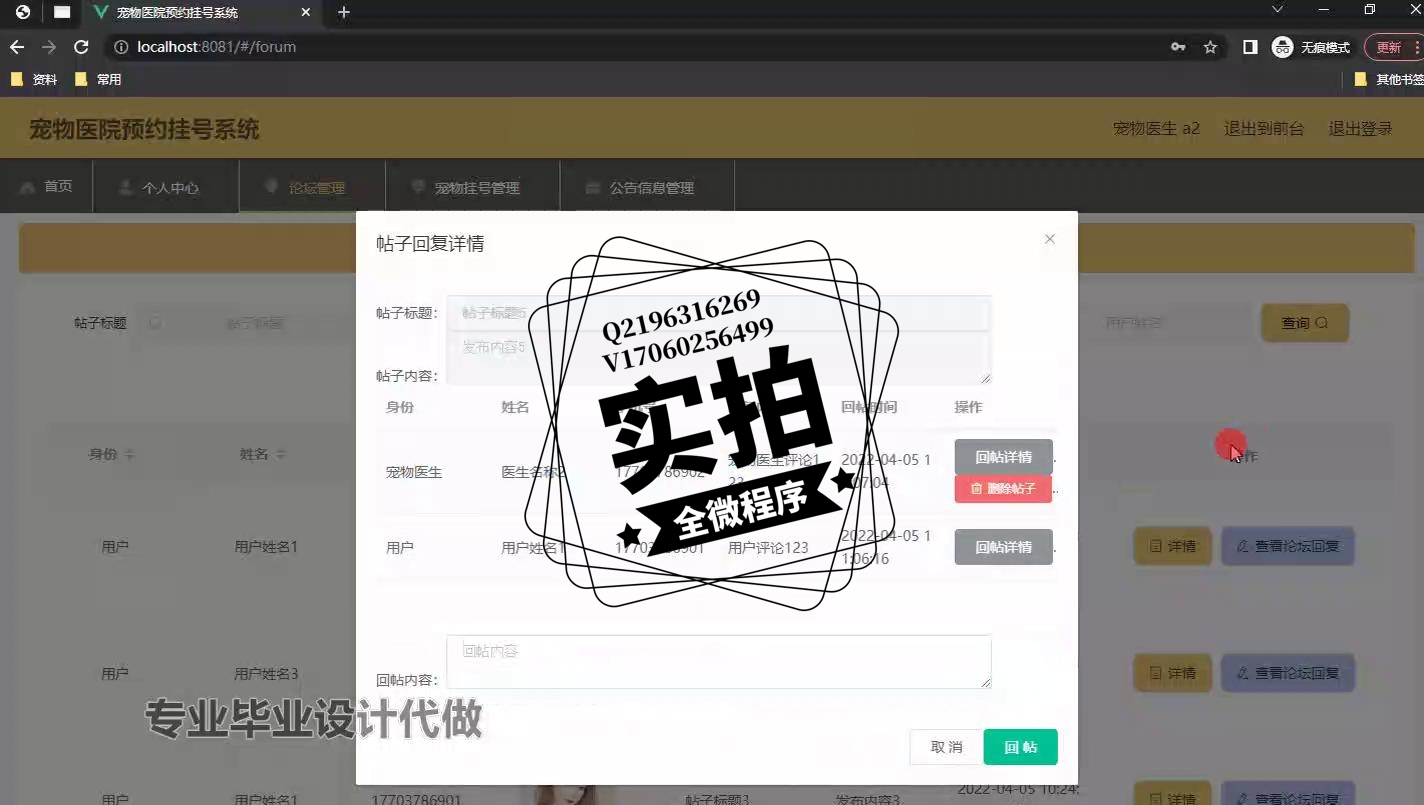Open a new browser tab
The height and width of the screenshot is (805, 1424).
[344, 13]
